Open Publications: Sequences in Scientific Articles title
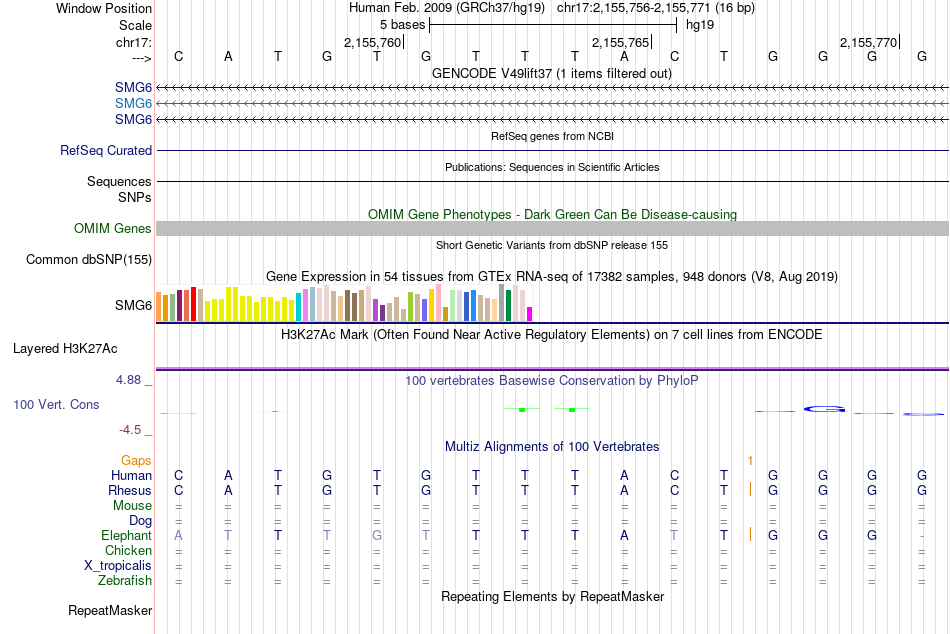 click(x=552, y=167)
